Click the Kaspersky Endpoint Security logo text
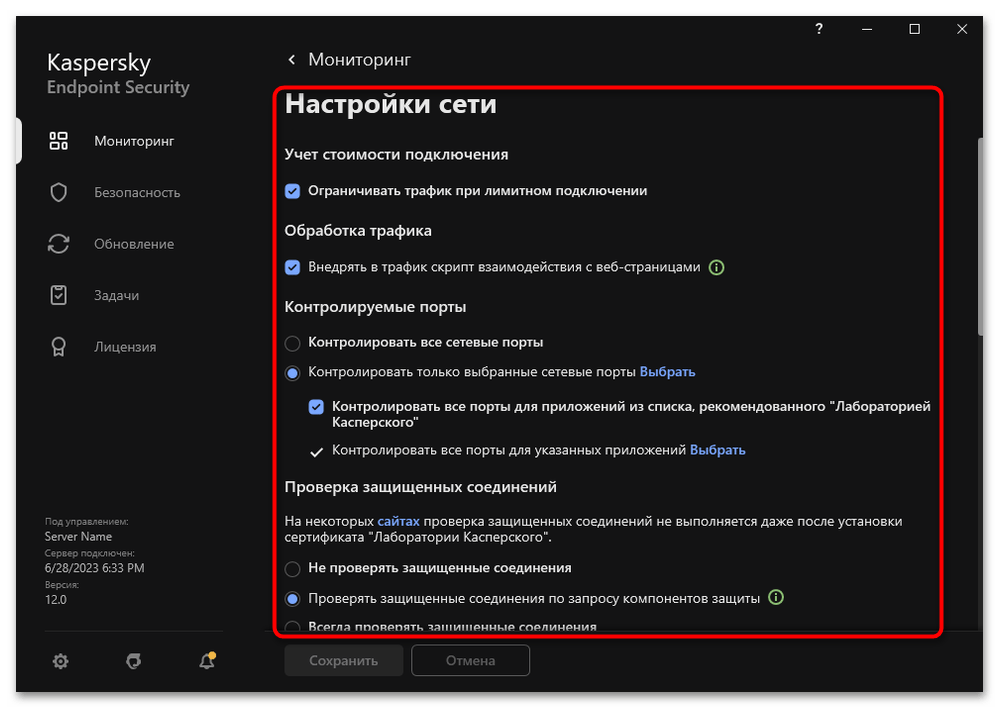The height and width of the screenshot is (708, 999). pyautogui.click(x=118, y=74)
